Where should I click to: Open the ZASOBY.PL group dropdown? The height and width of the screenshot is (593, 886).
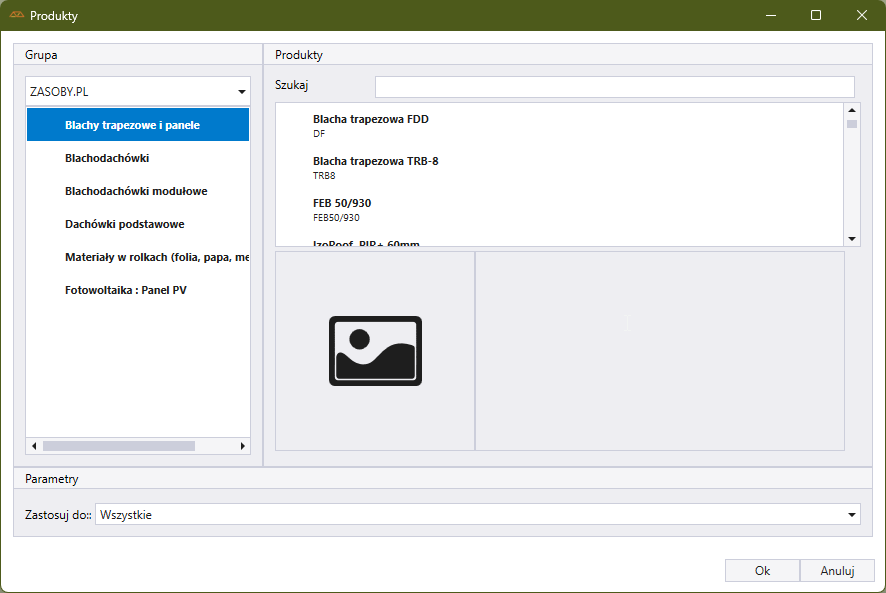pyautogui.click(x=138, y=92)
